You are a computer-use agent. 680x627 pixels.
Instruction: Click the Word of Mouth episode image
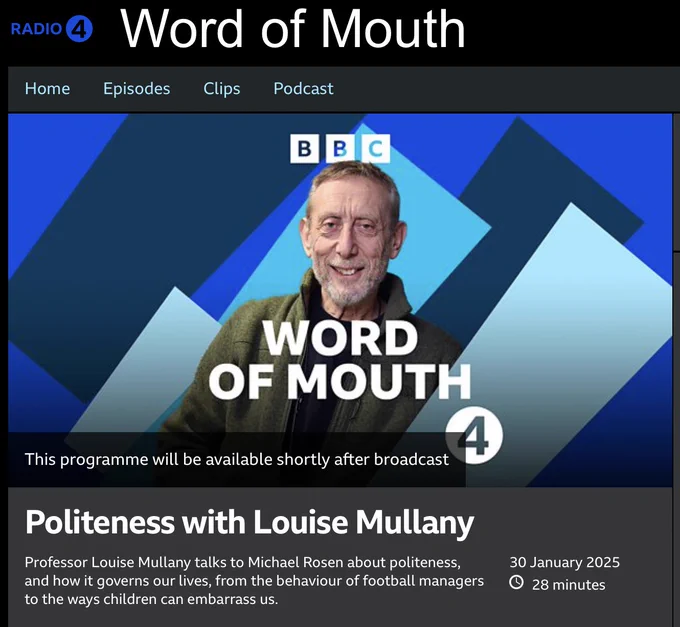click(340, 300)
